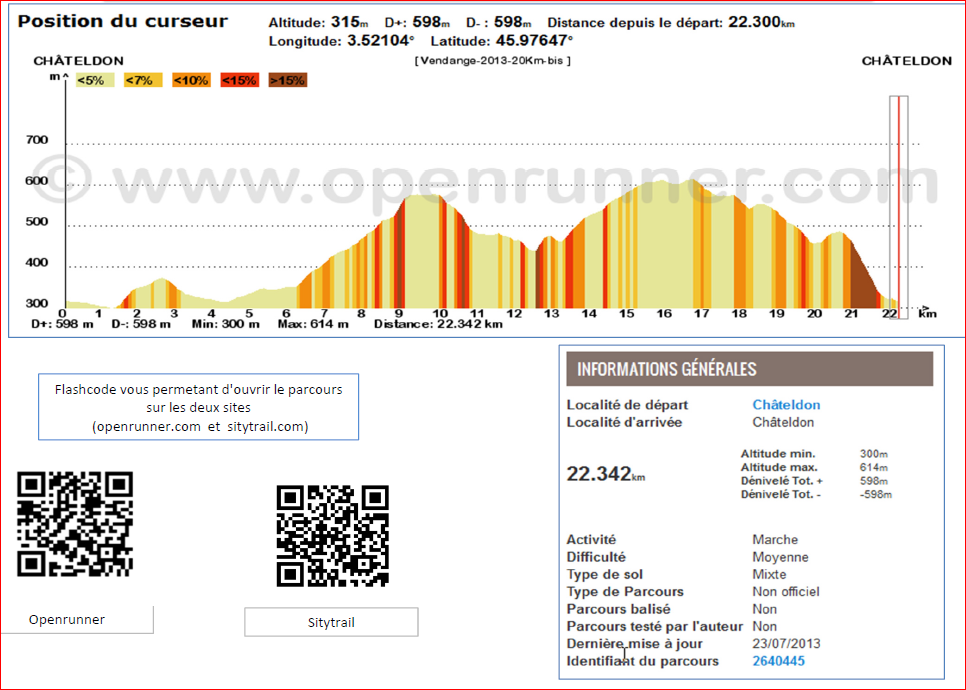This screenshot has width=966, height=690.
Task: Click the Openrunner QR code
Action: click(75, 524)
